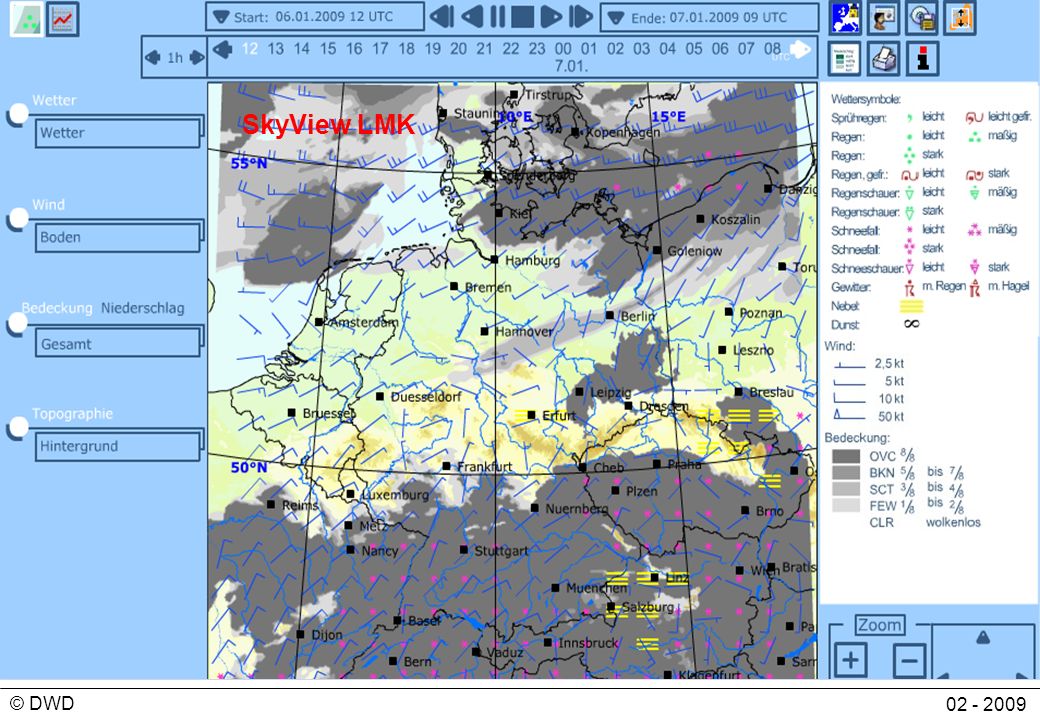Open the Wetter selection box

[118, 132]
